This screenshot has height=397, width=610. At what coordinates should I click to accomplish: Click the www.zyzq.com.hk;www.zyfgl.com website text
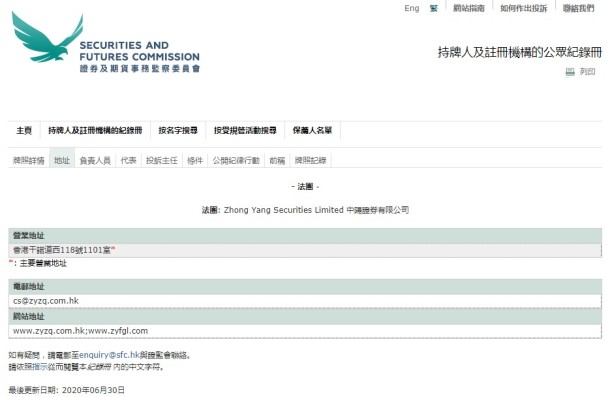point(81,331)
